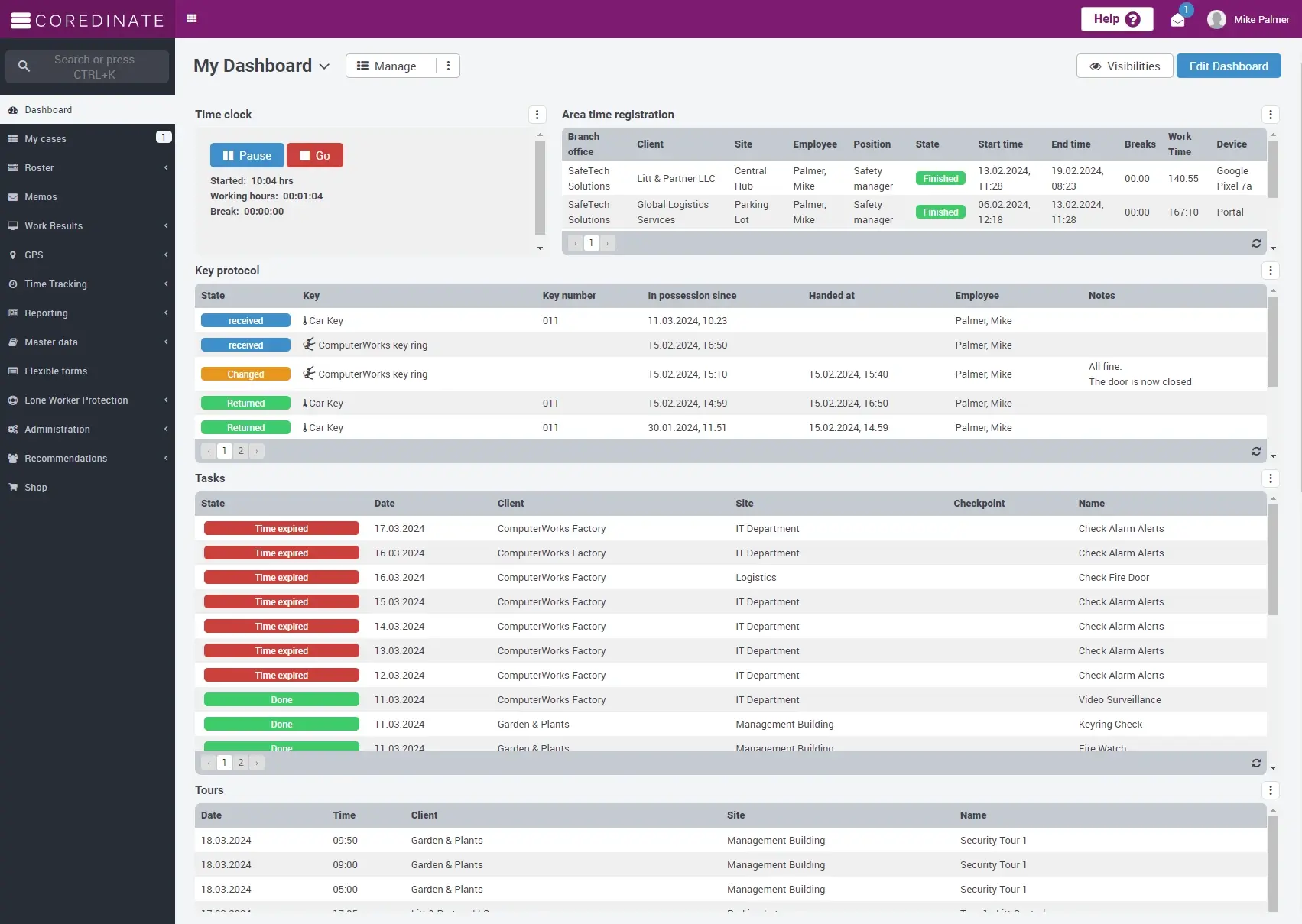Open Time clock widget options menu
This screenshot has height=924, width=1302.
(x=537, y=115)
